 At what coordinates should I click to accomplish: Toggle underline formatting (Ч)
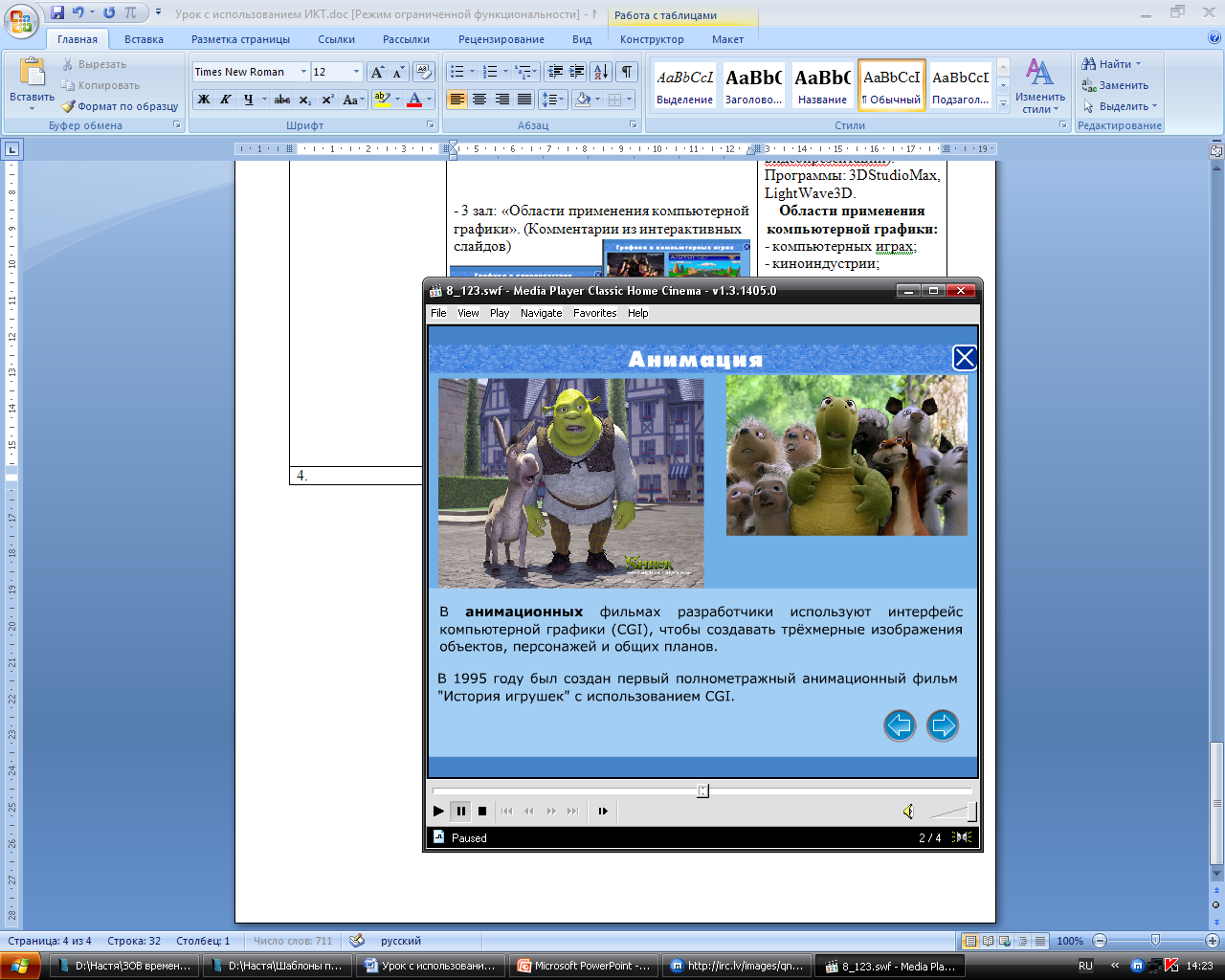249,100
